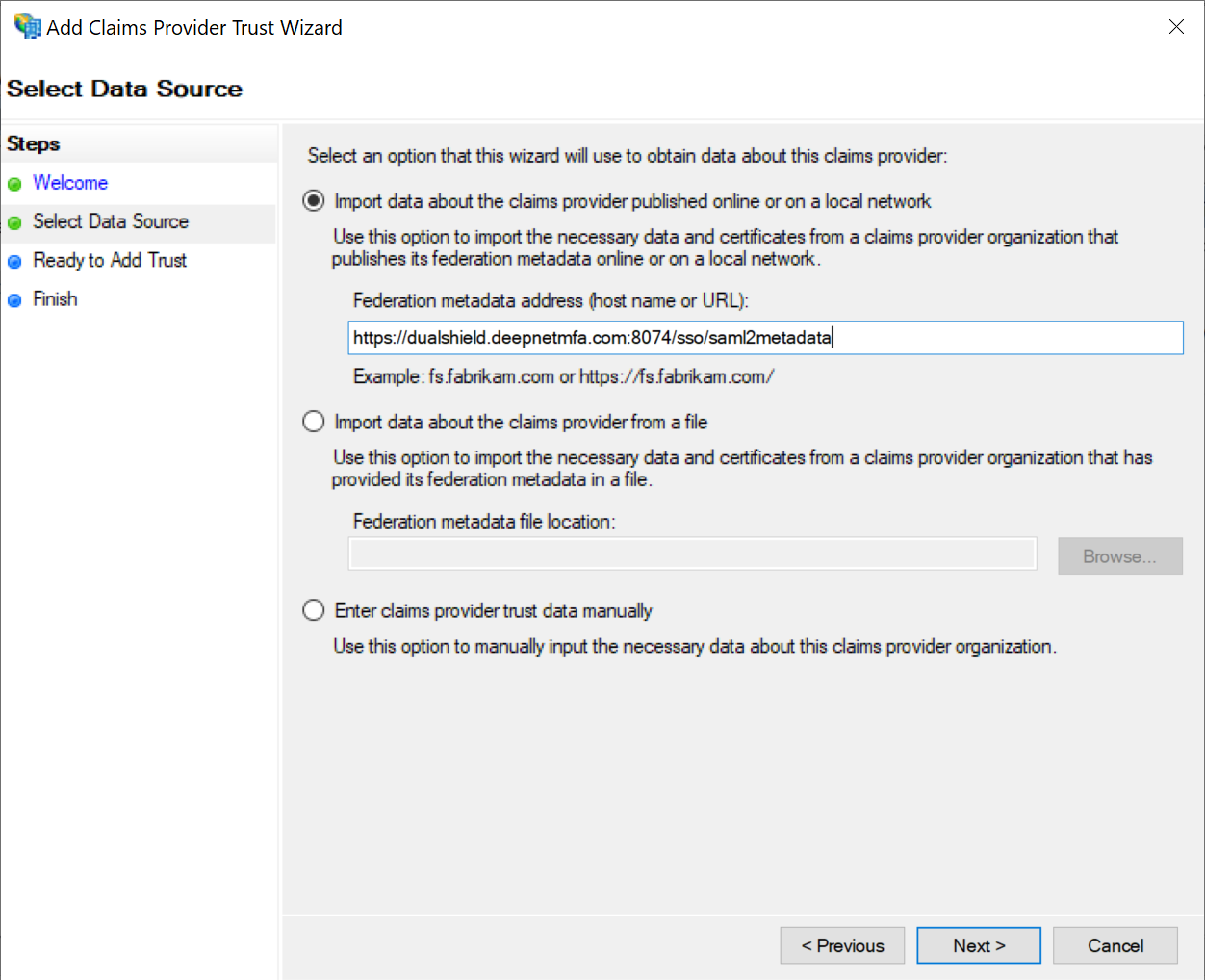Open the Welcome step link
The image size is (1205, 980).
click(70, 183)
